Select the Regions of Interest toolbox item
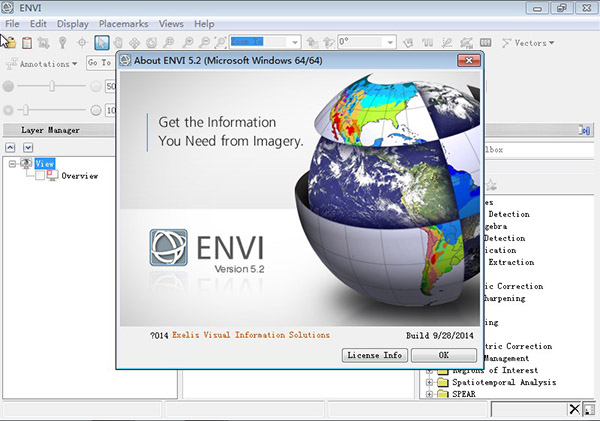600x421 pixels. point(495,370)
